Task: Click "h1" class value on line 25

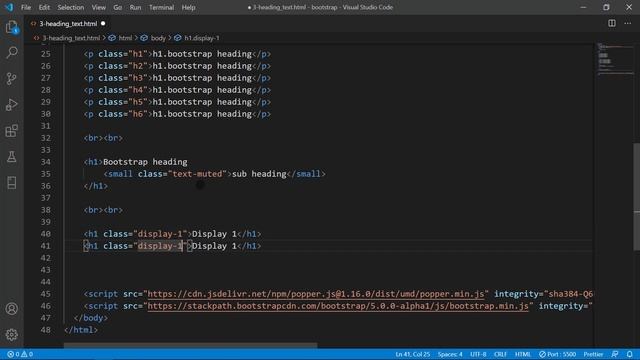Action: pyautogui.click(x=138, y=54)
